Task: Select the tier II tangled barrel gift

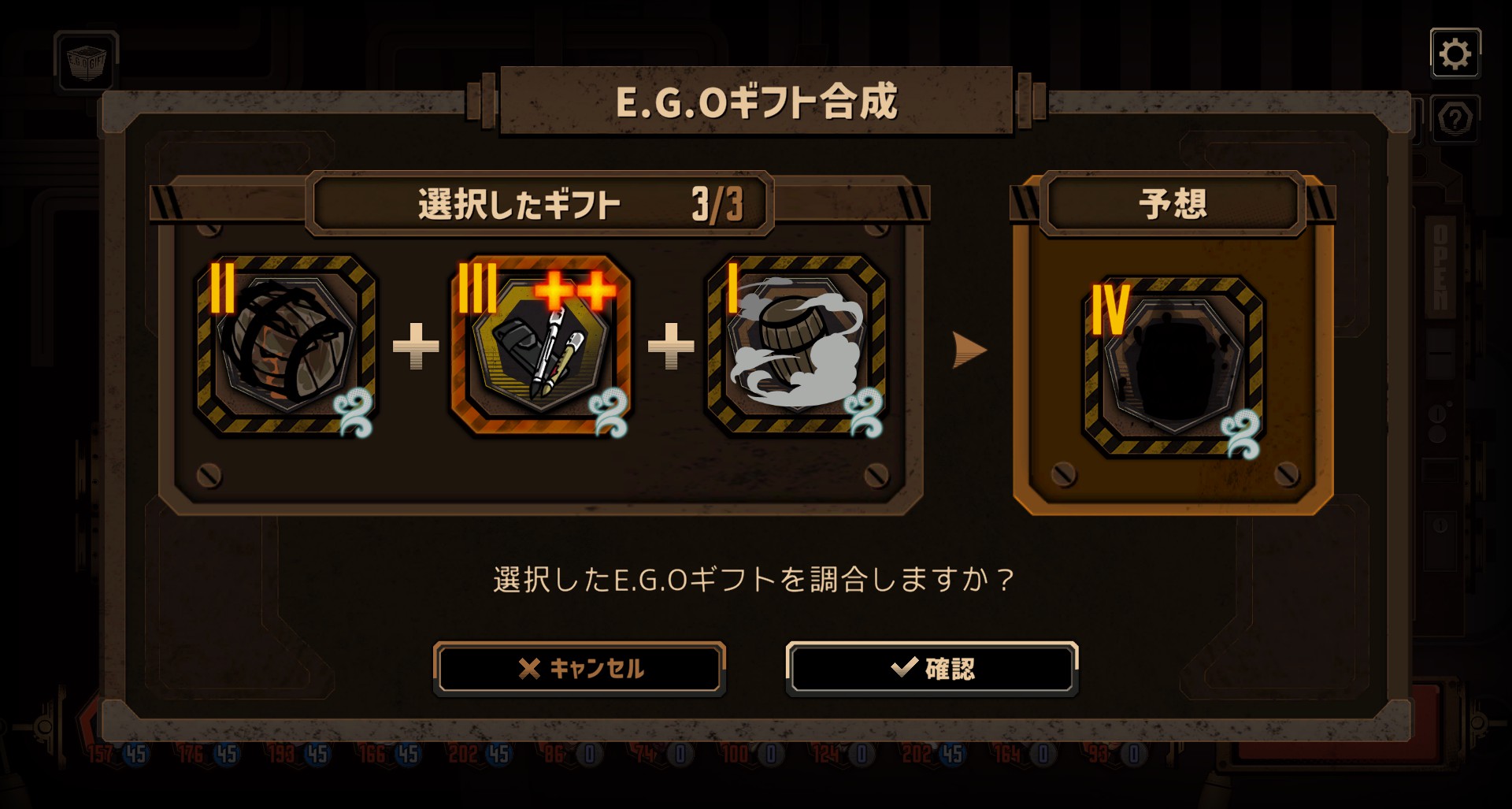Action: click(x=286, y=344)
